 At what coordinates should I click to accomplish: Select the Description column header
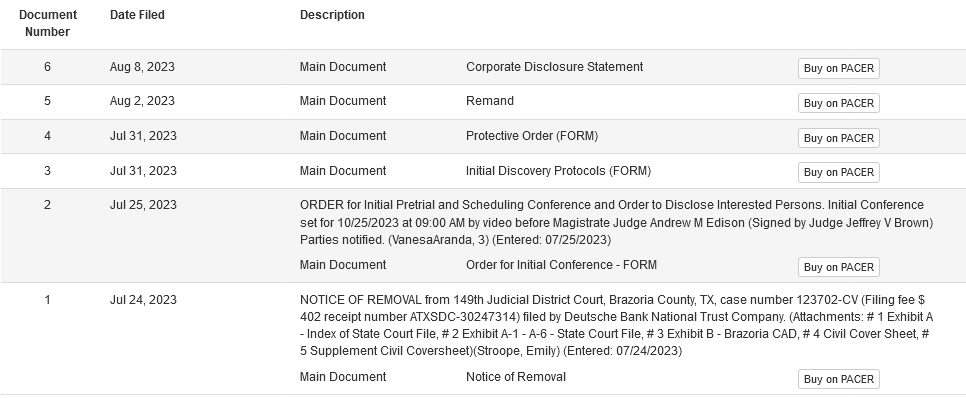[332, 15]
